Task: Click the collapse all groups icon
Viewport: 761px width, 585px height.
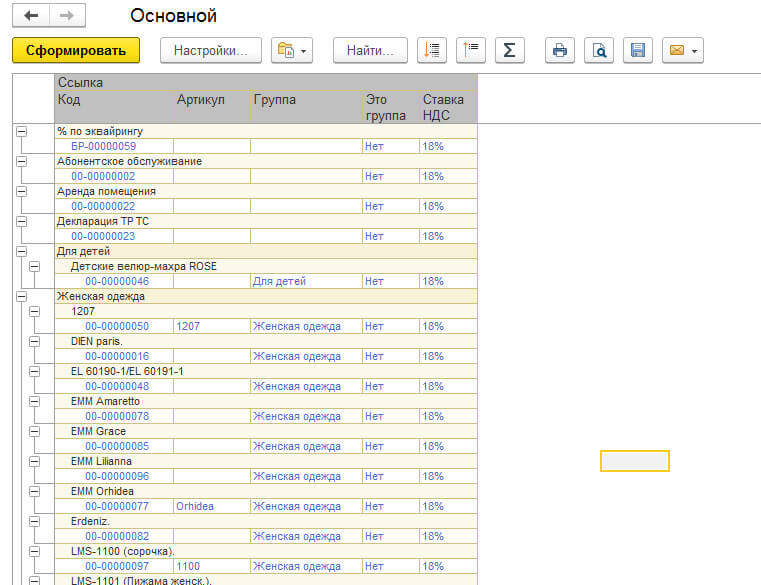Action: [x=470, y=50]
